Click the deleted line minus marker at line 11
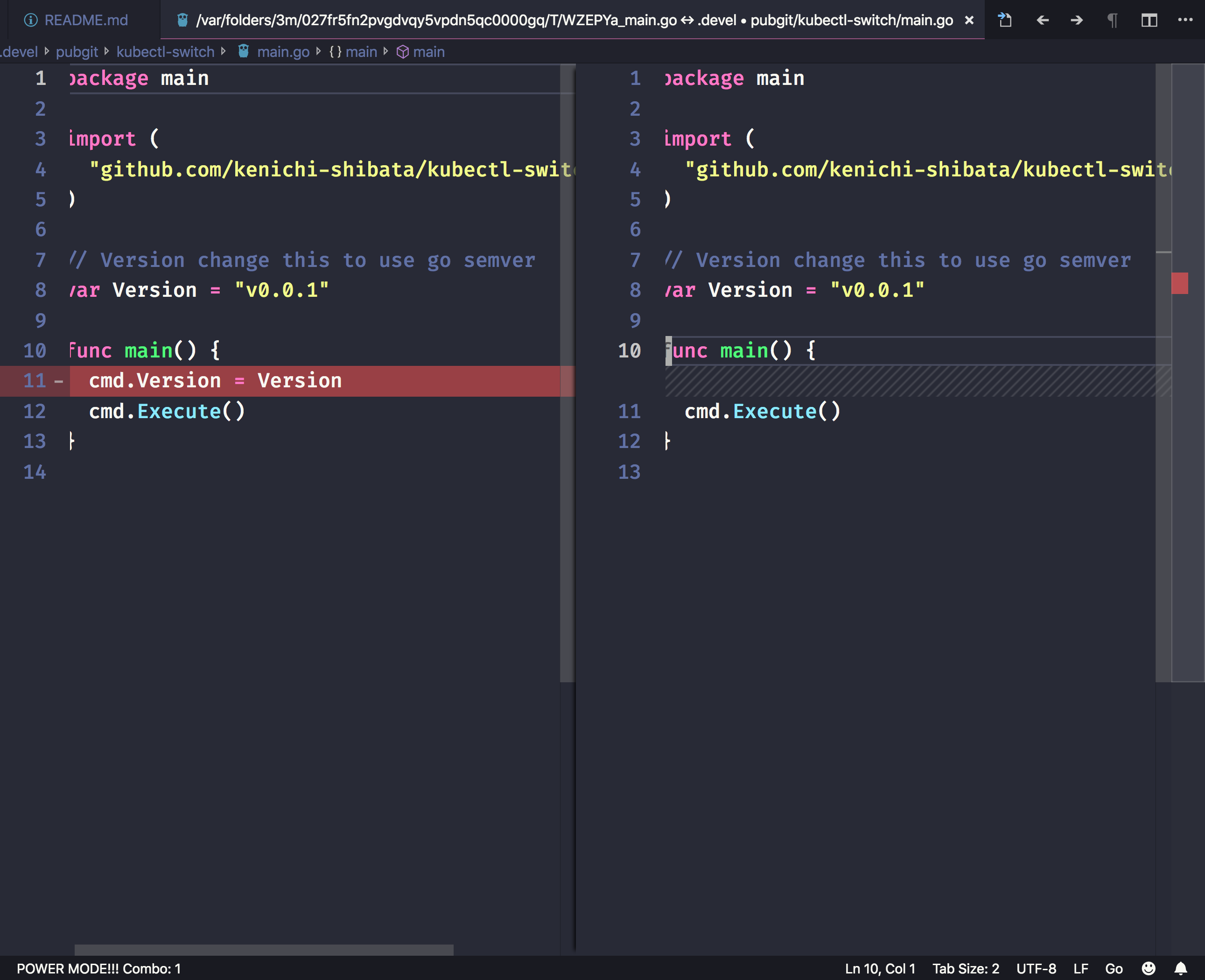 59,382
